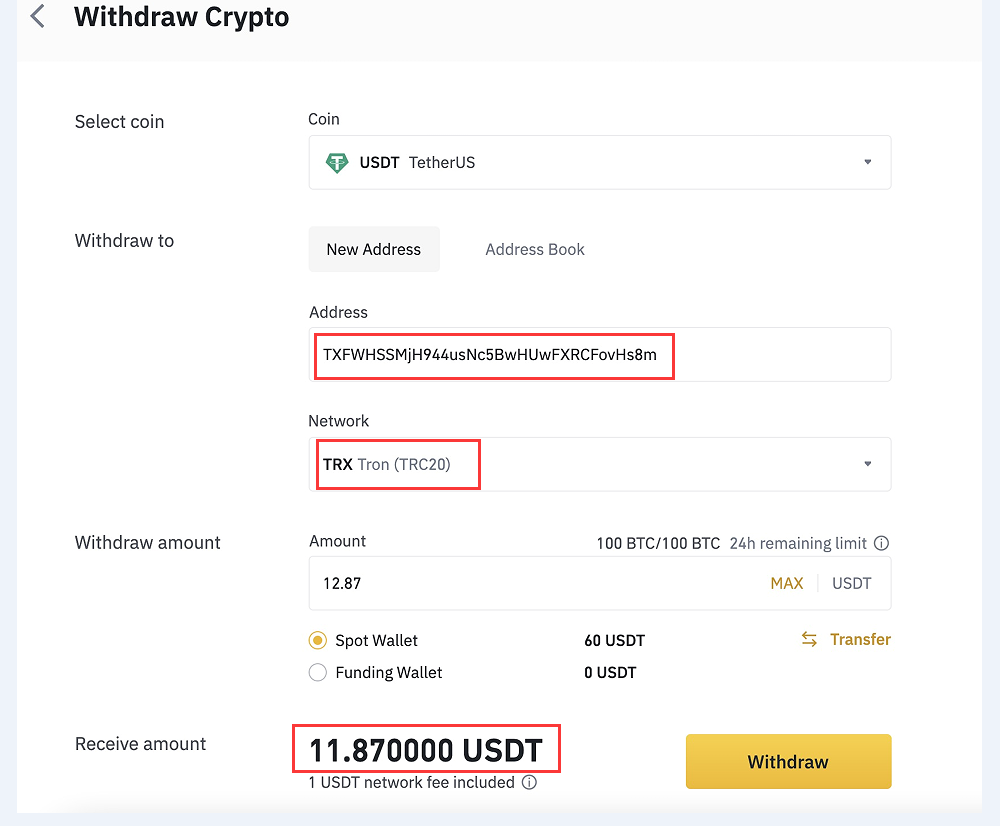Switch to the New Address tab
The width and height of the screenshot is (1000, 826).
(x=374, y=249)
